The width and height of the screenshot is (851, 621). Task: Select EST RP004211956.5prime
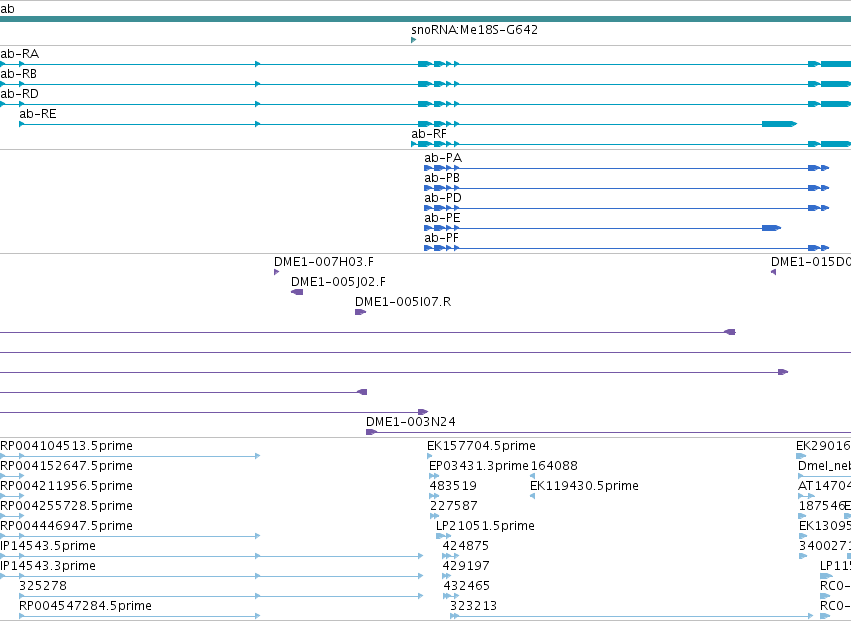[66, 486]
